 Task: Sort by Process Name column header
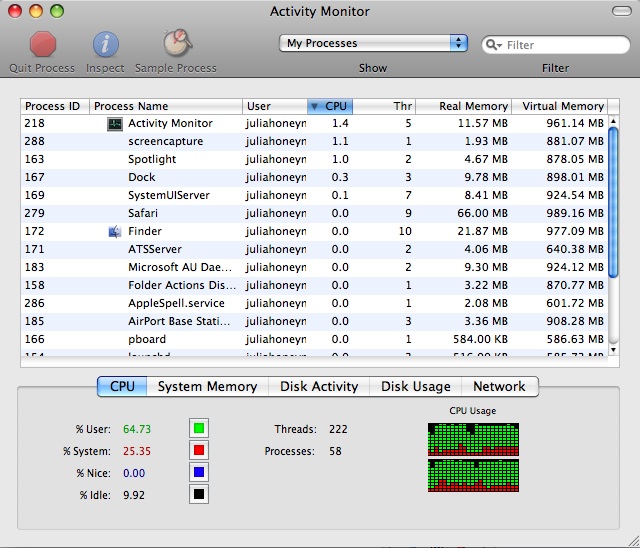(x=166, y=106)
